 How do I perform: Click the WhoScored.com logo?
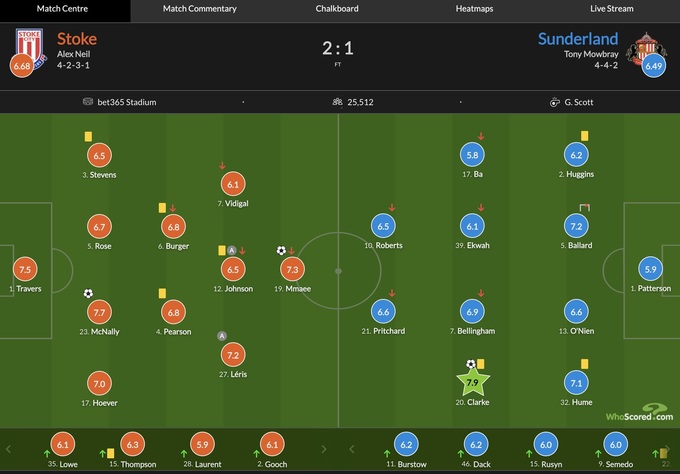pos(638,415)
